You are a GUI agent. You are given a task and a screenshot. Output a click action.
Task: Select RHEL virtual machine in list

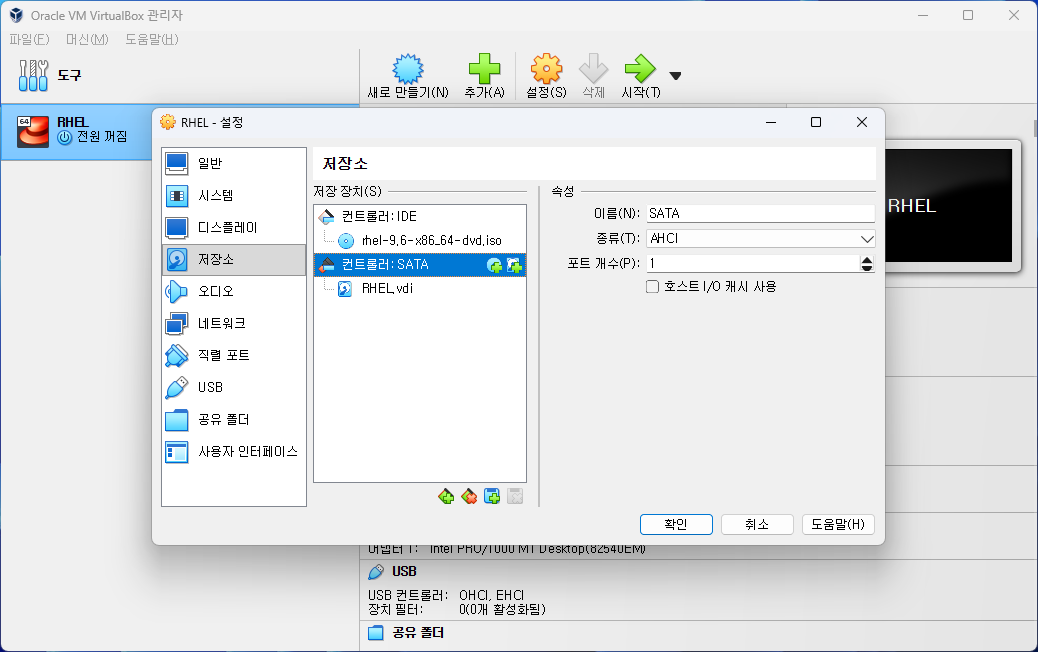[x=77, y=131]
